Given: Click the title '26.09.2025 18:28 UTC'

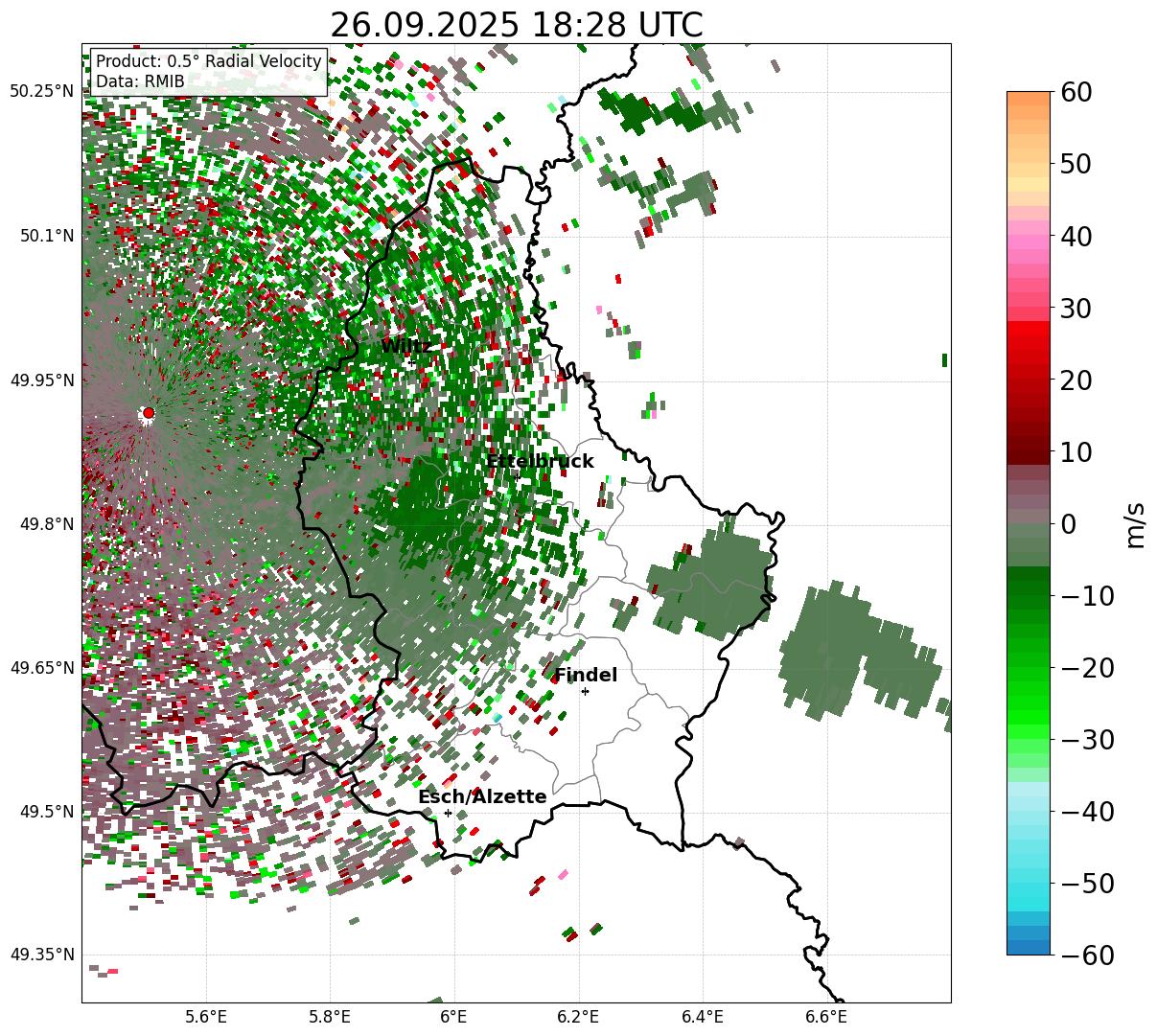Looking at the screenshot, I should click(x=516, y=25).
